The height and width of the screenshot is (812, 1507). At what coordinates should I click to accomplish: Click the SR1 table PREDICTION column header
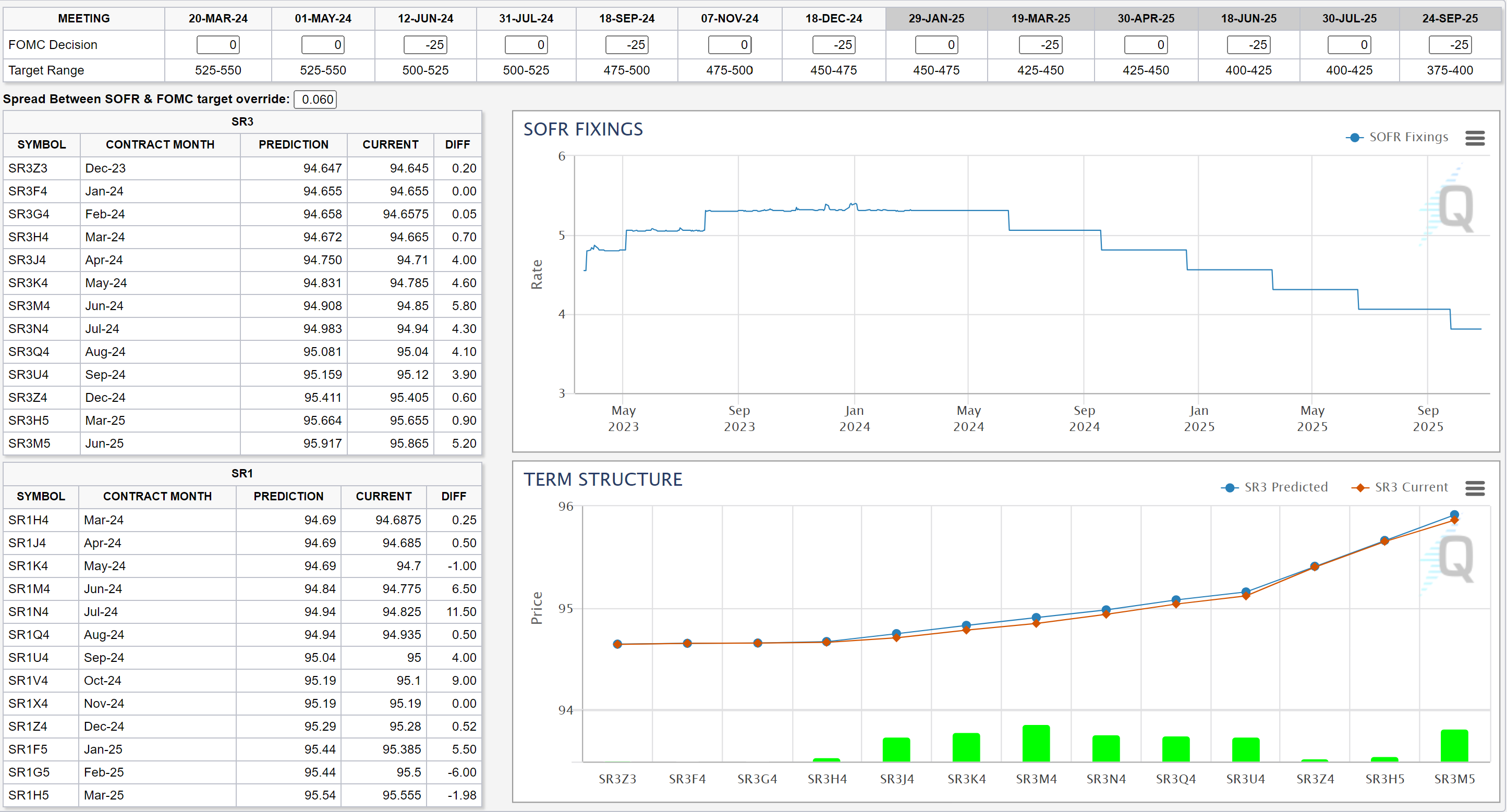288,496
